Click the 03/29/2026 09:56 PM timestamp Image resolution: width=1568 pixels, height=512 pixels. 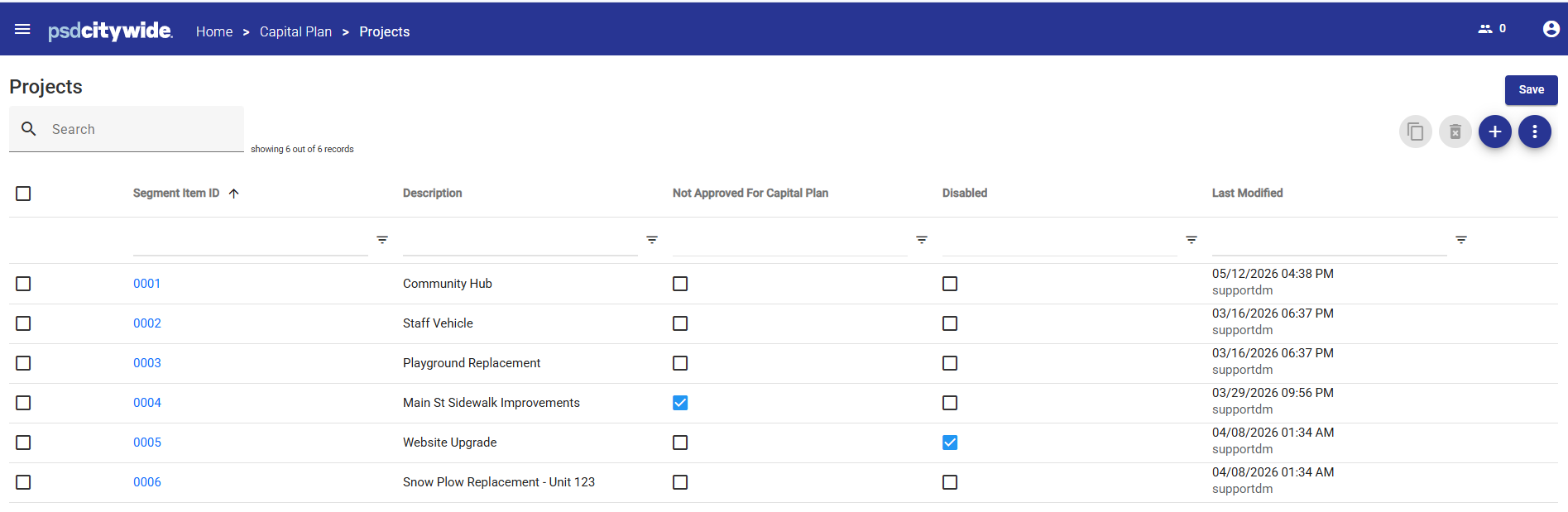point(1273,393)
